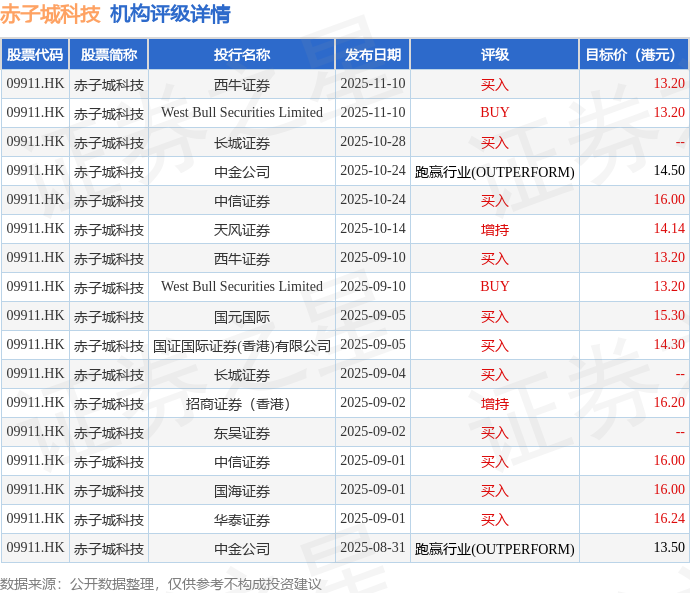Select the 国元国际 cell
Viewport: 690px width, 593px height.
tap(242, 317)
